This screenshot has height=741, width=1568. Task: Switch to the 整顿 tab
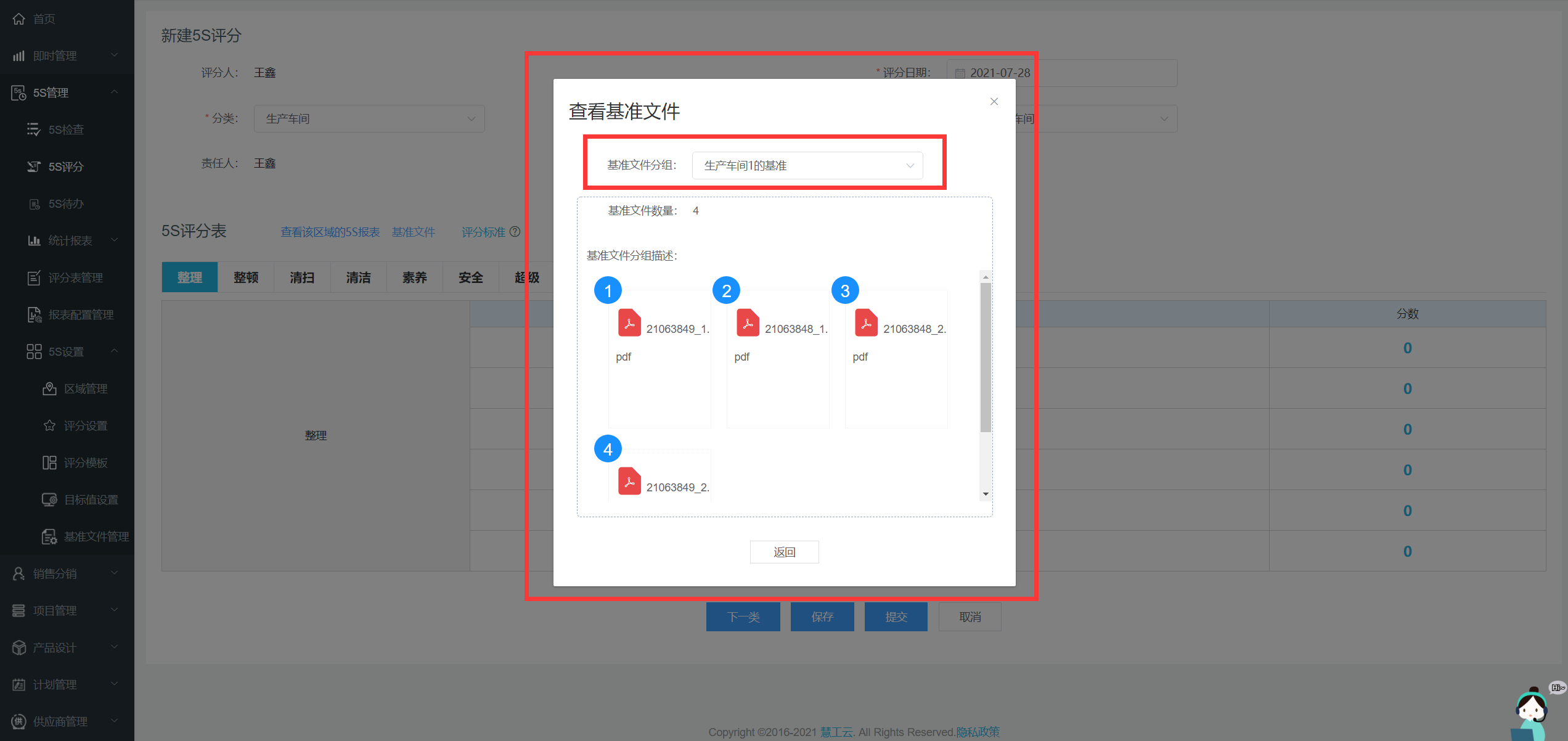246,277
